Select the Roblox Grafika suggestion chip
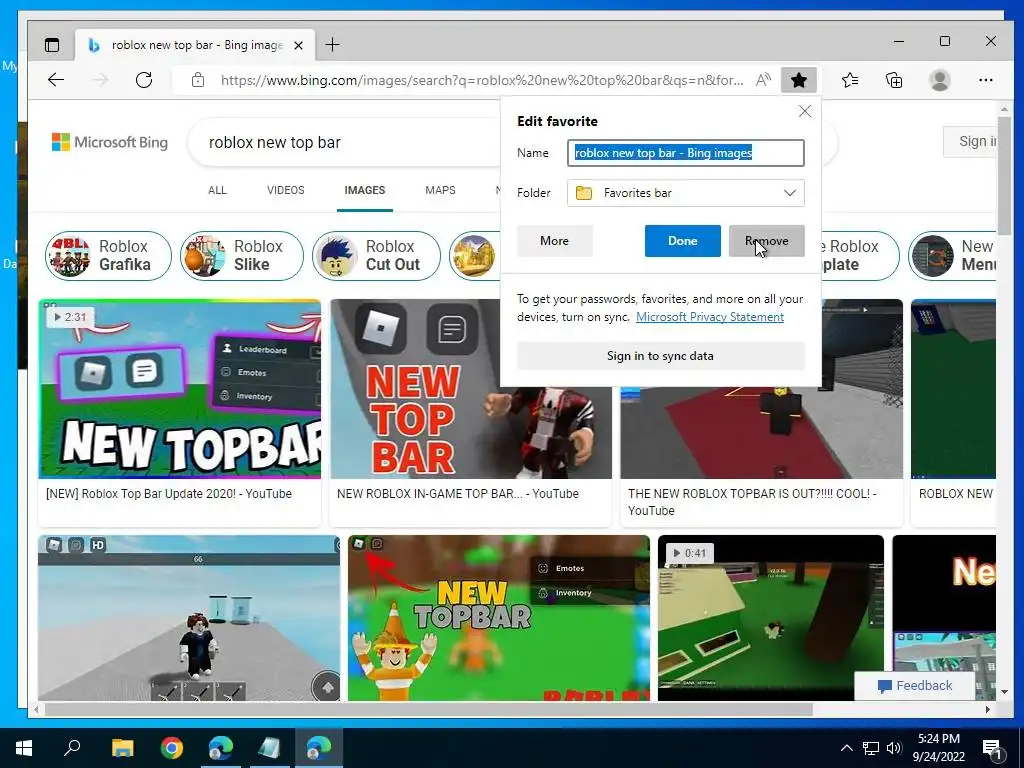 [x=108, y=255]
